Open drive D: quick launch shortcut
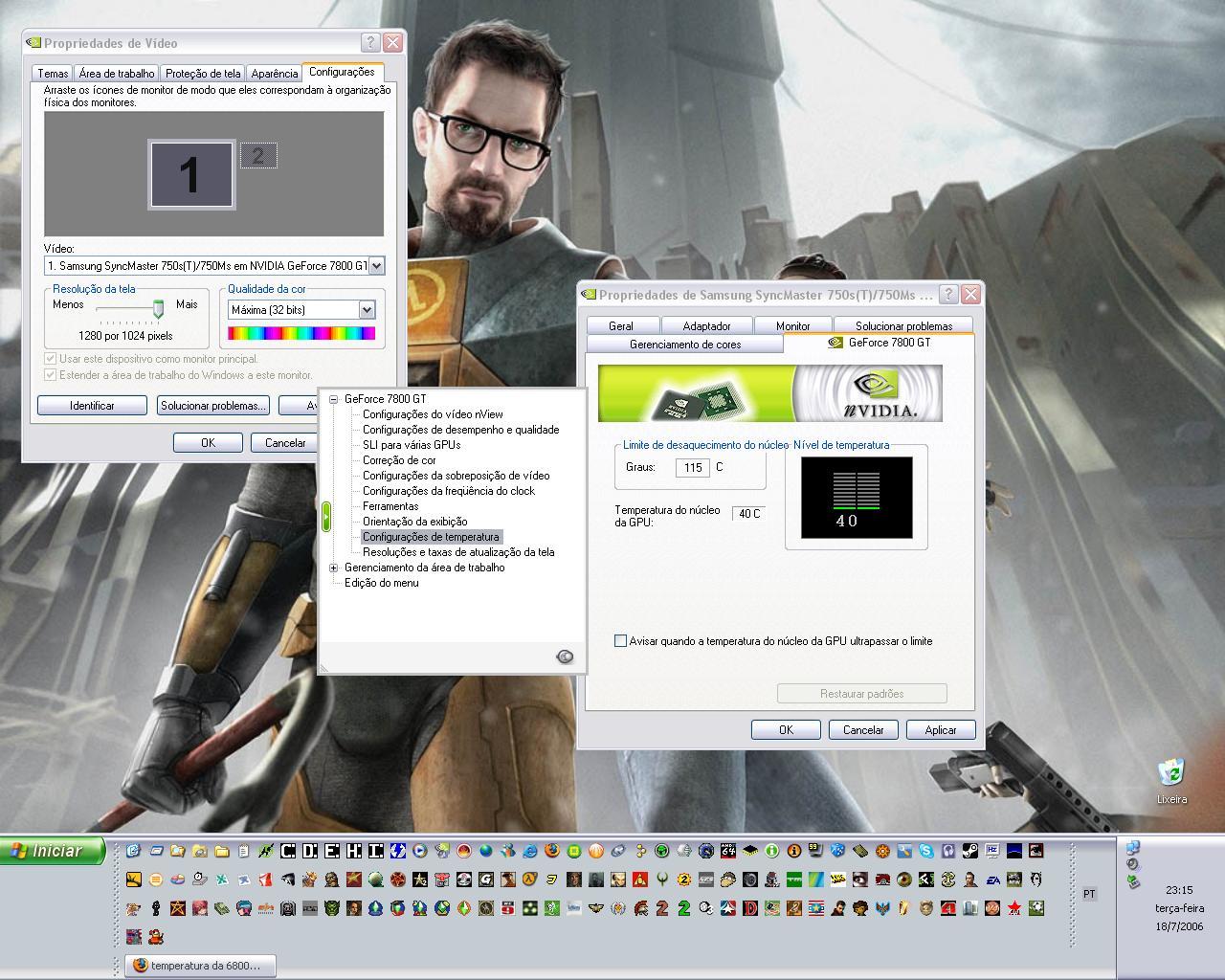Image resolution: width=1225 pixels, height=980 pixels. [310, 851]
